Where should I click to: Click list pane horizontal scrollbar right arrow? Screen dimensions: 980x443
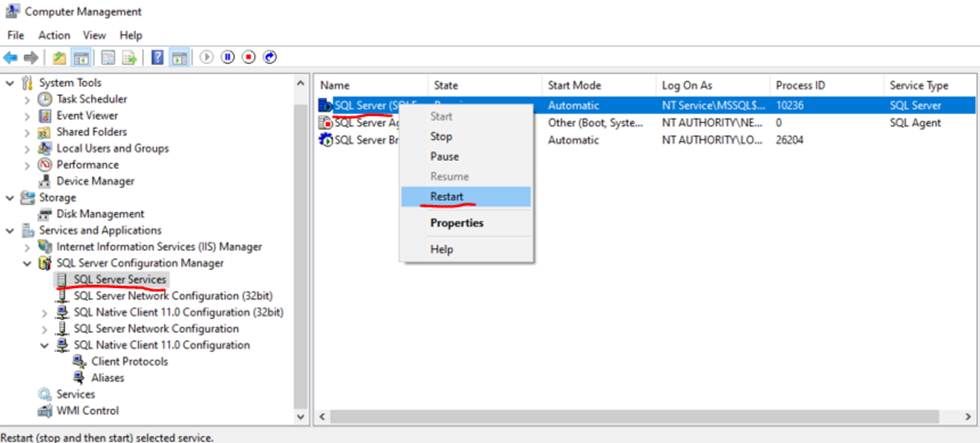coord(969,416)
